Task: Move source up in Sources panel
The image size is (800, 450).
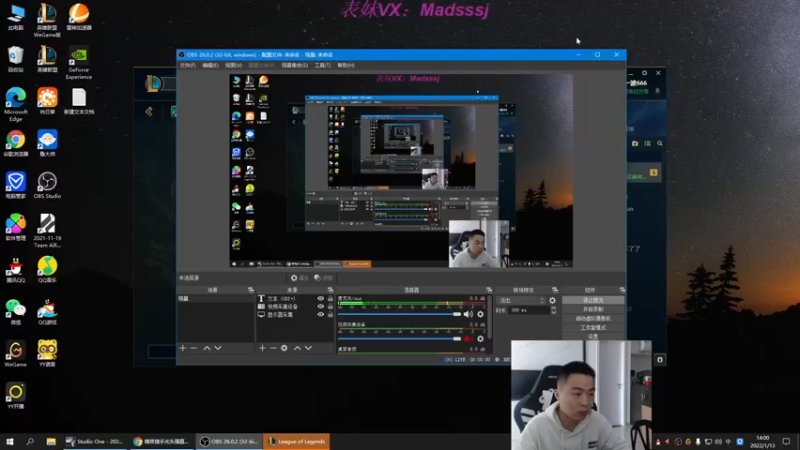Action: click(x=297, y=348)
